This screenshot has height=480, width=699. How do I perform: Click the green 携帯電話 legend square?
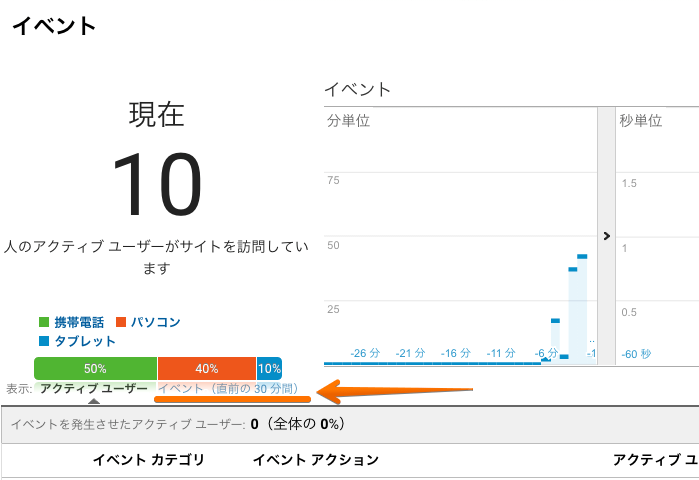pyautogui.click(x=44, y=322)
